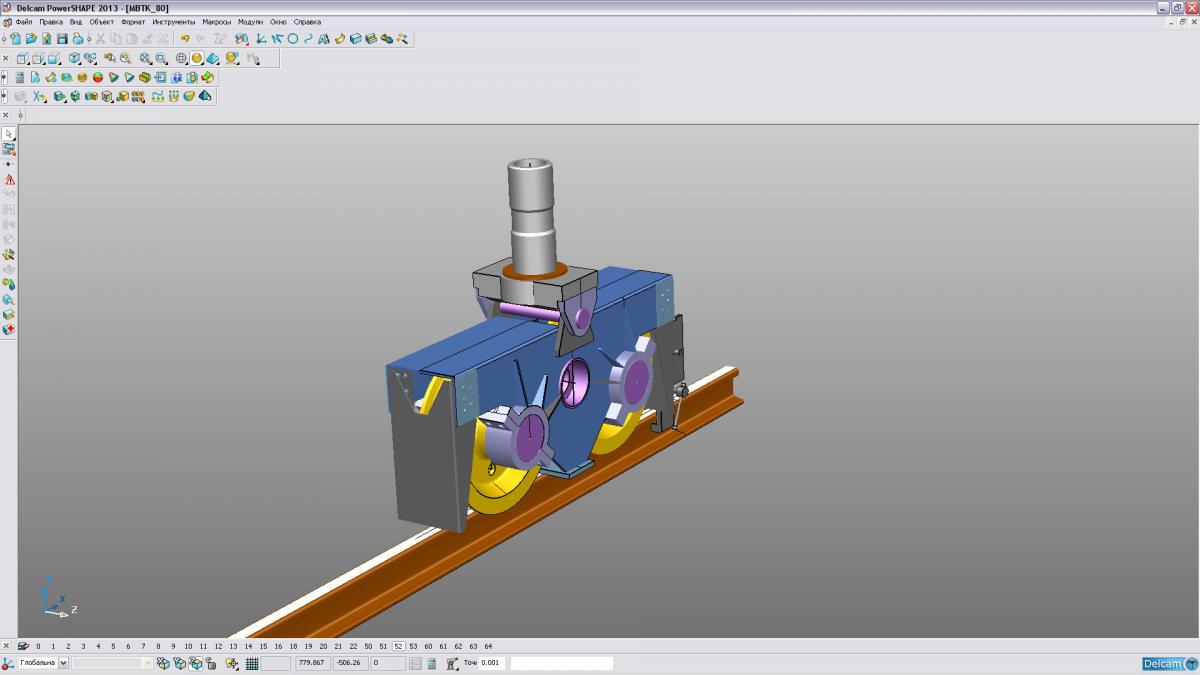Open the Модули menu

(x=250, y=21)
